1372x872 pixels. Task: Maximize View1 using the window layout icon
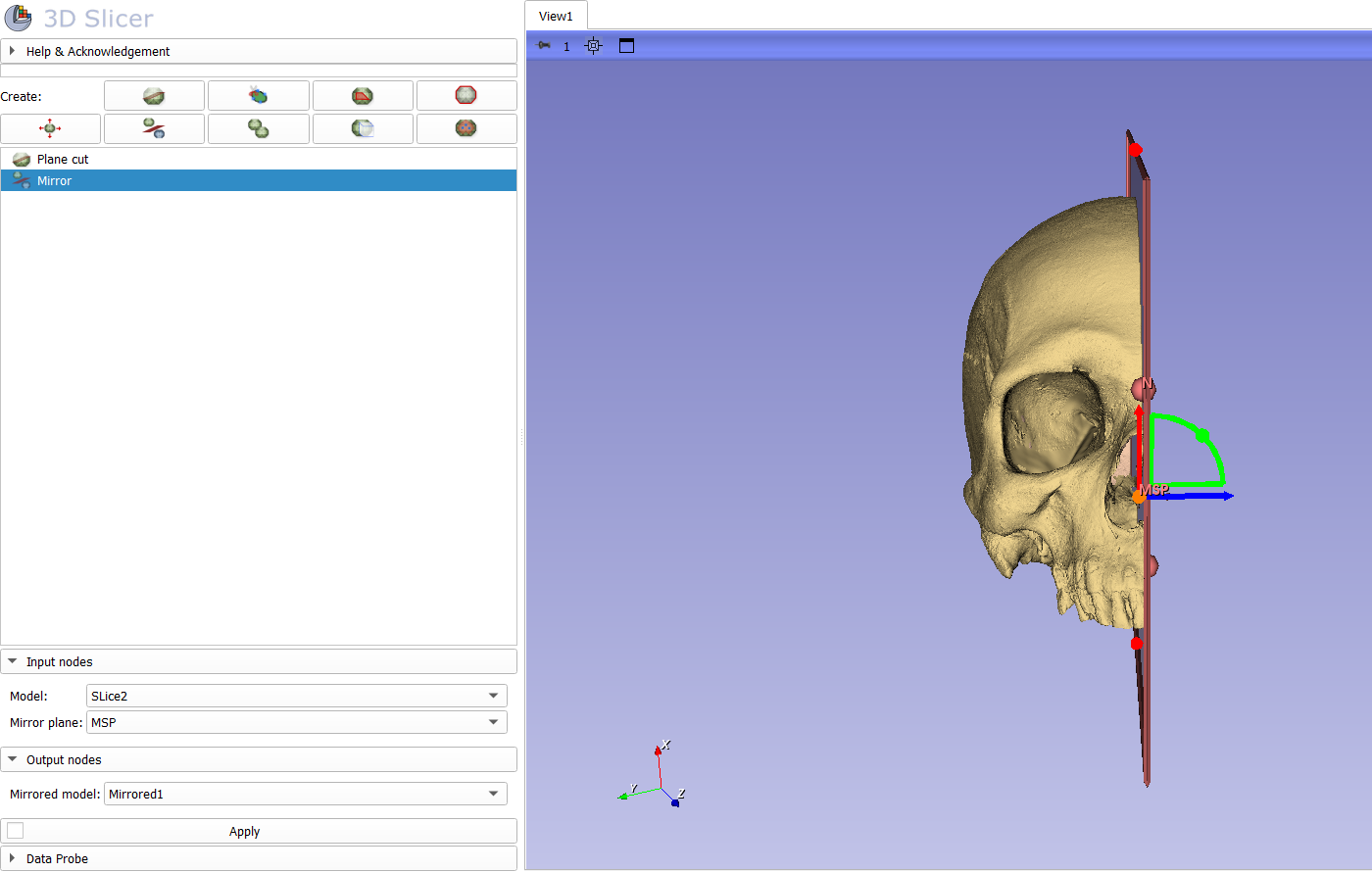click(626, 46)
